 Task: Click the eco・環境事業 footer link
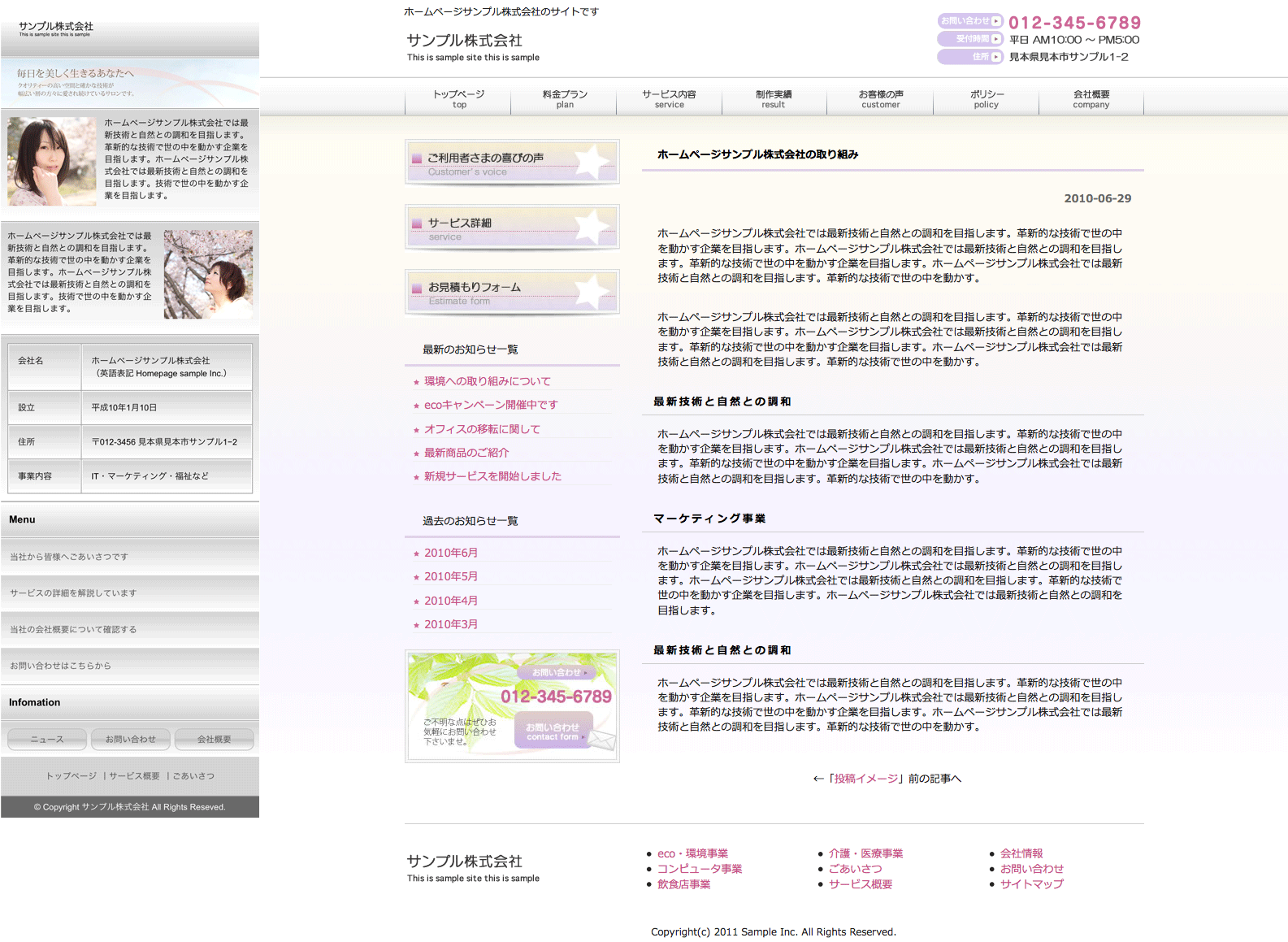click(x=692, y=853)
